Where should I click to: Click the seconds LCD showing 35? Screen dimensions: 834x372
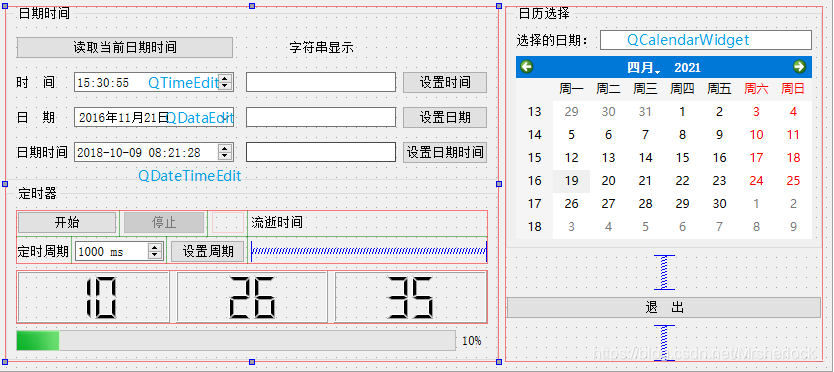(410, 297)
